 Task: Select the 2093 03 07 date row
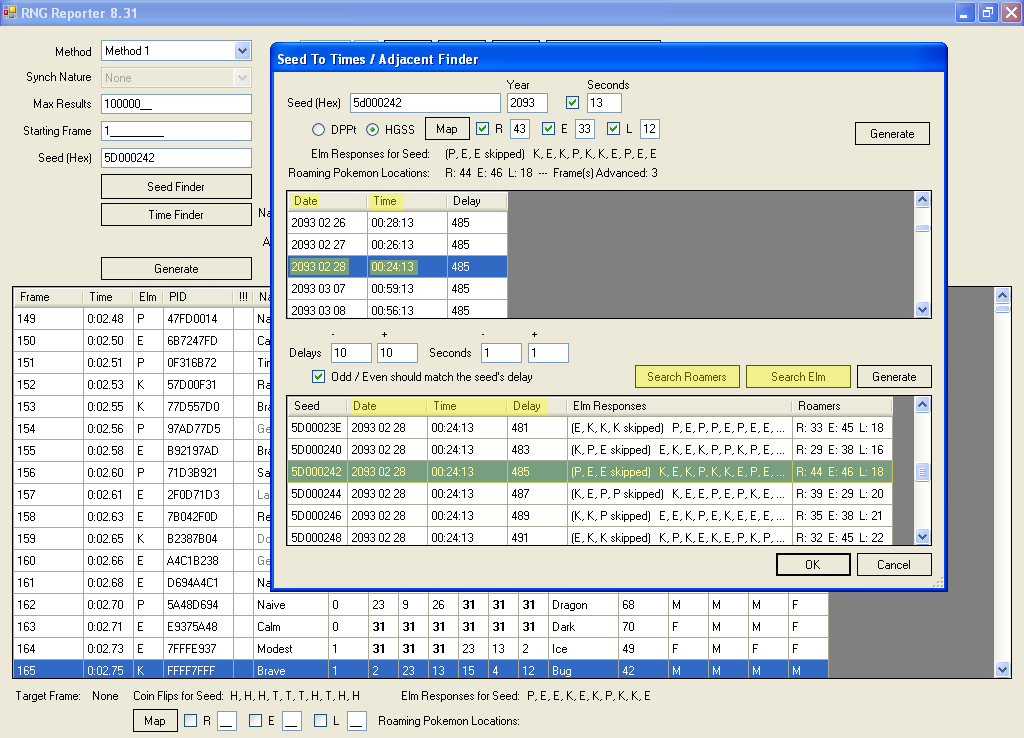click(327, 289)
